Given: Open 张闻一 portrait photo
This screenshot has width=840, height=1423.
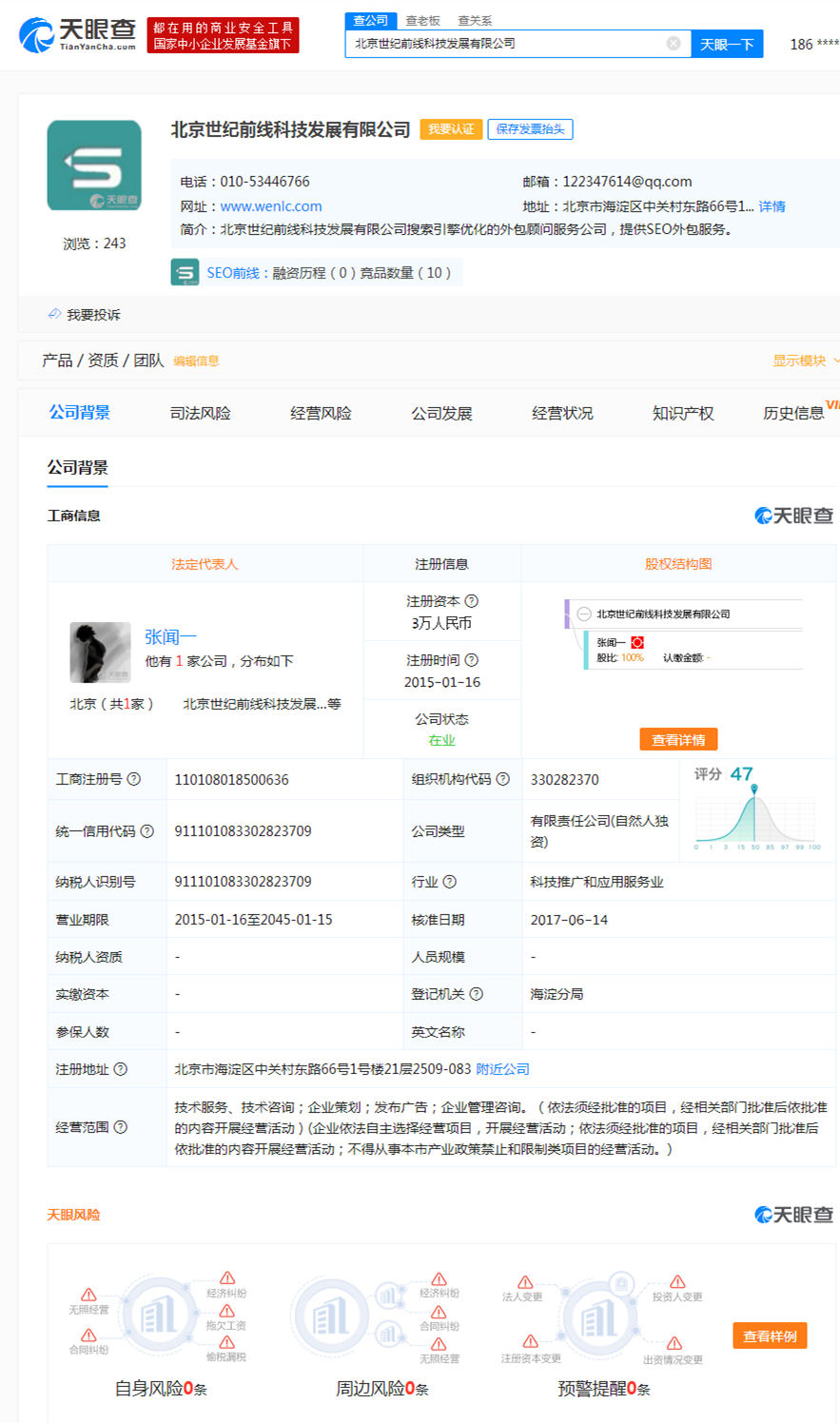Looking at the screenshot, I should tap(100, 653).
